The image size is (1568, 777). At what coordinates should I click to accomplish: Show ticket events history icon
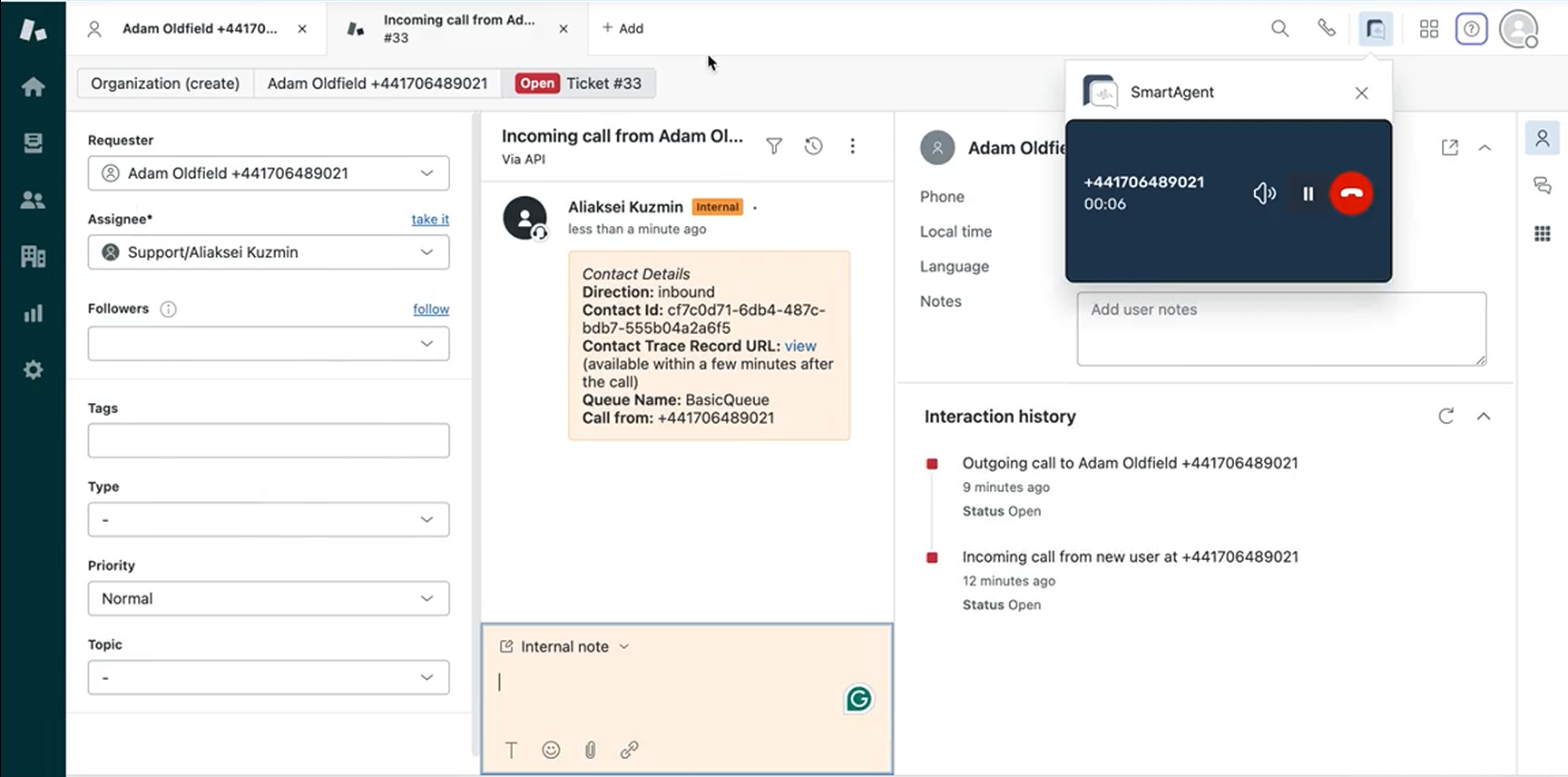point(813,146)
